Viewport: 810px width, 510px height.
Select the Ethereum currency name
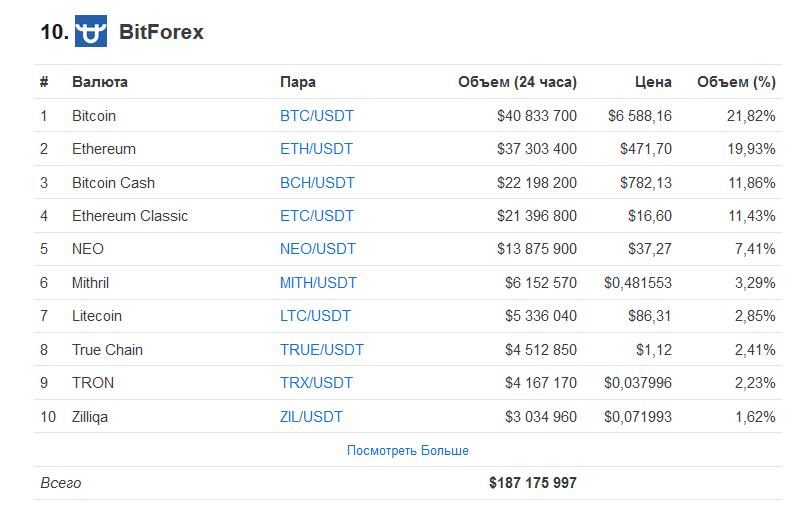(104, 149)
